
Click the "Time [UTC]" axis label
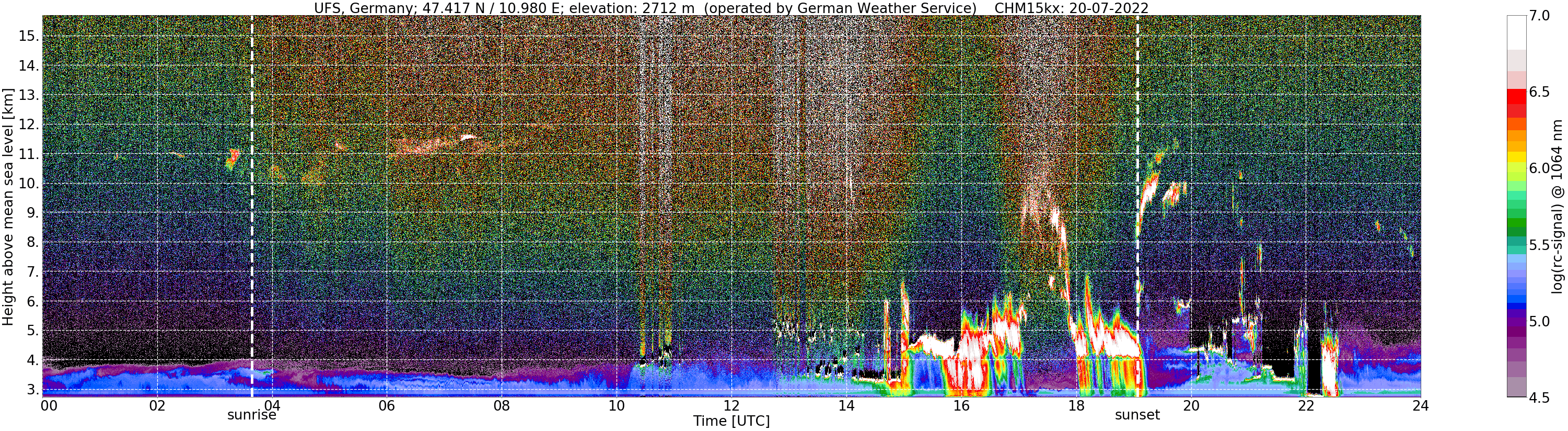click(x=731, y=421)
